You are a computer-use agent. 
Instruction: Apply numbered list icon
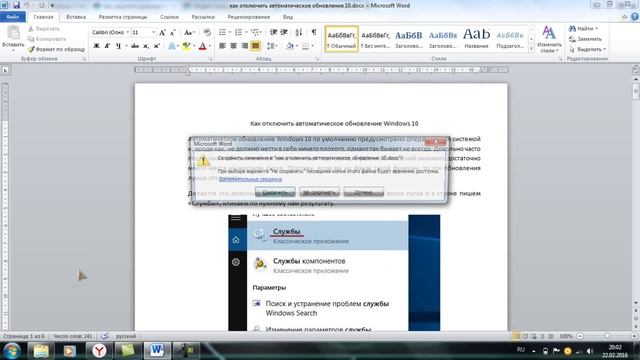coord(239,32)
